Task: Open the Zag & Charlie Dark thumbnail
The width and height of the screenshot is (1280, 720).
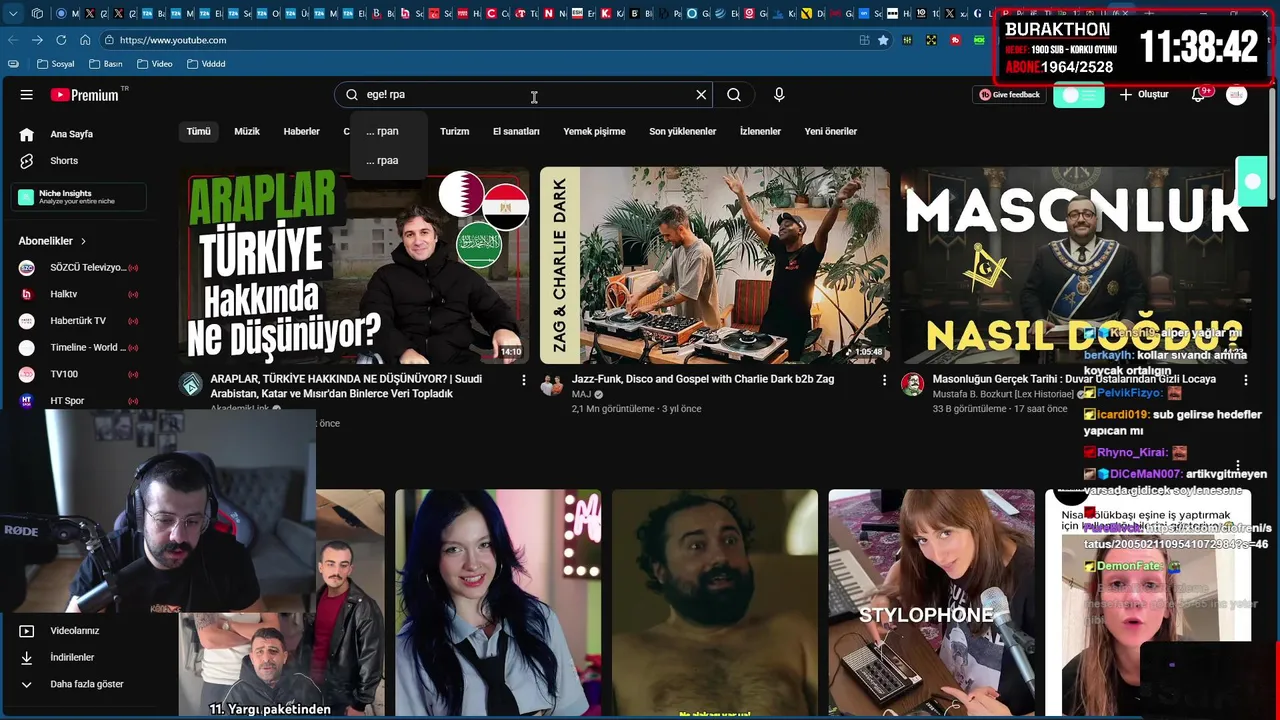Action: coord(715,265)
